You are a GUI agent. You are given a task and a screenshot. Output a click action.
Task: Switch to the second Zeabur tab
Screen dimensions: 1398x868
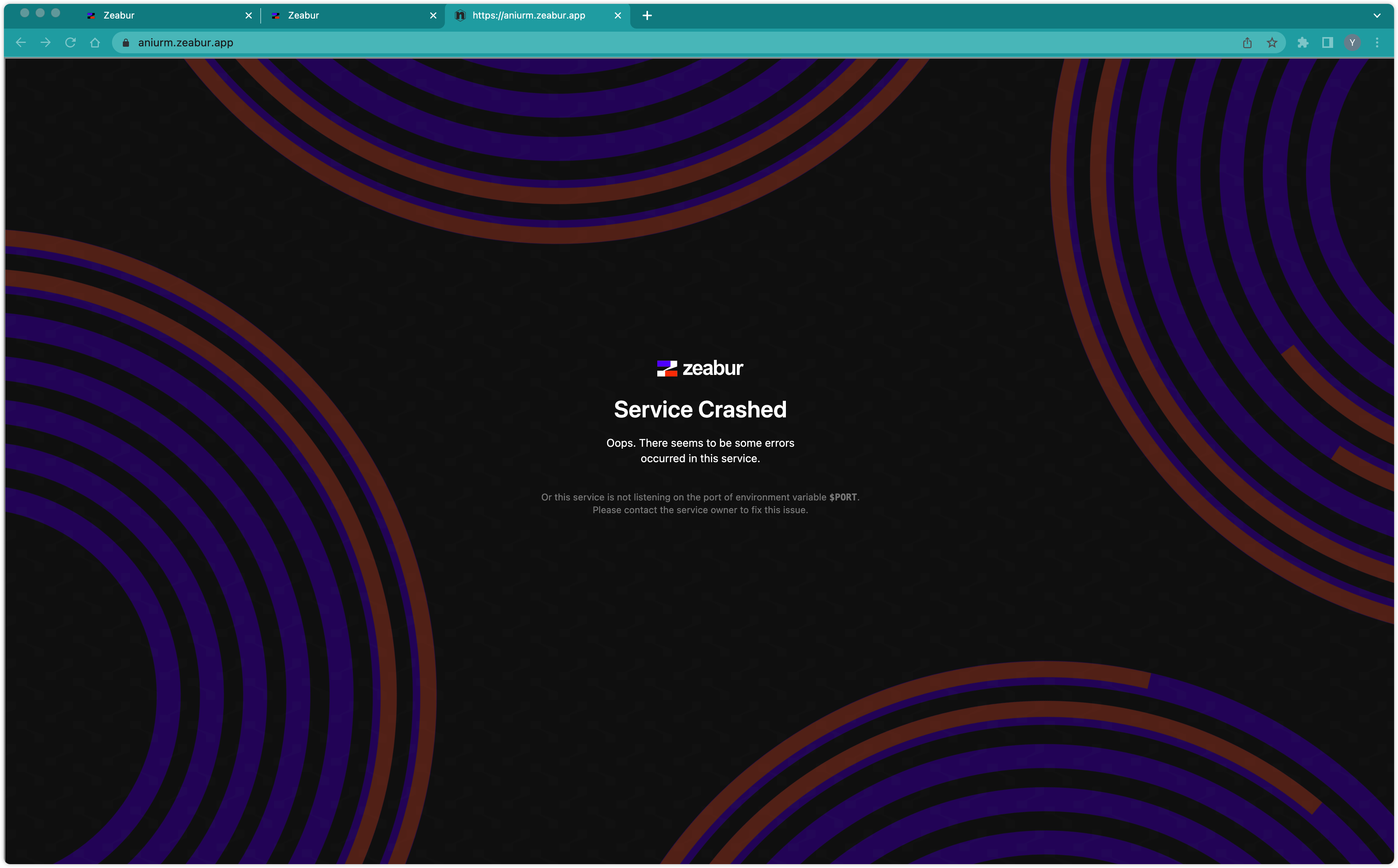353,15
